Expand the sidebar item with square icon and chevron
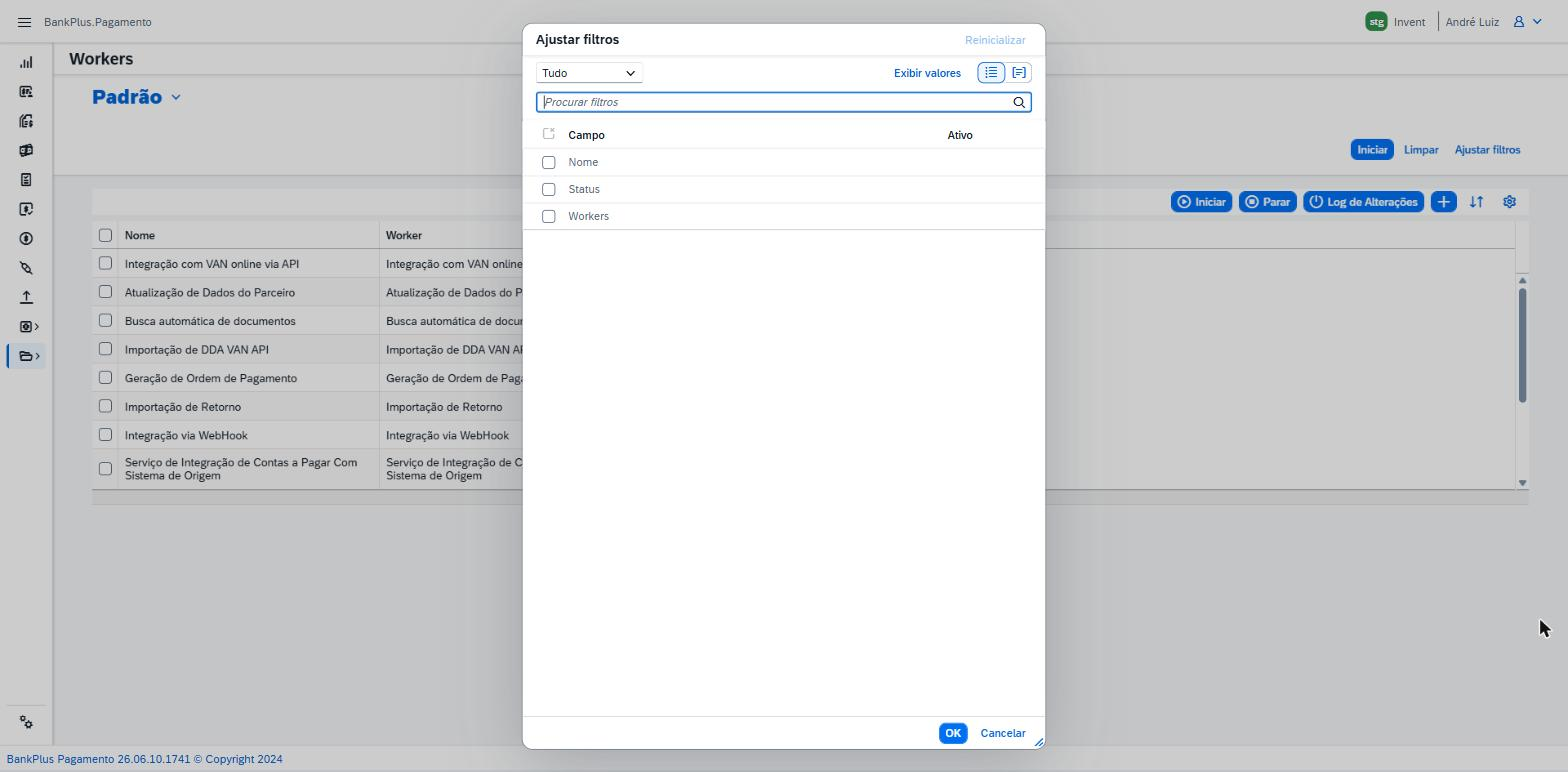1568x772 pixels. 29,327
